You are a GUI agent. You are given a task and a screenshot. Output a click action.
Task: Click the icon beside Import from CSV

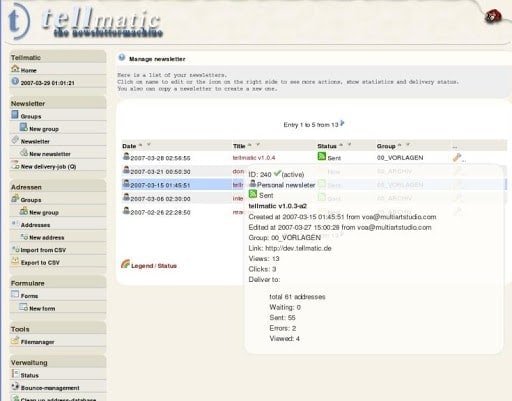(15, 249)
